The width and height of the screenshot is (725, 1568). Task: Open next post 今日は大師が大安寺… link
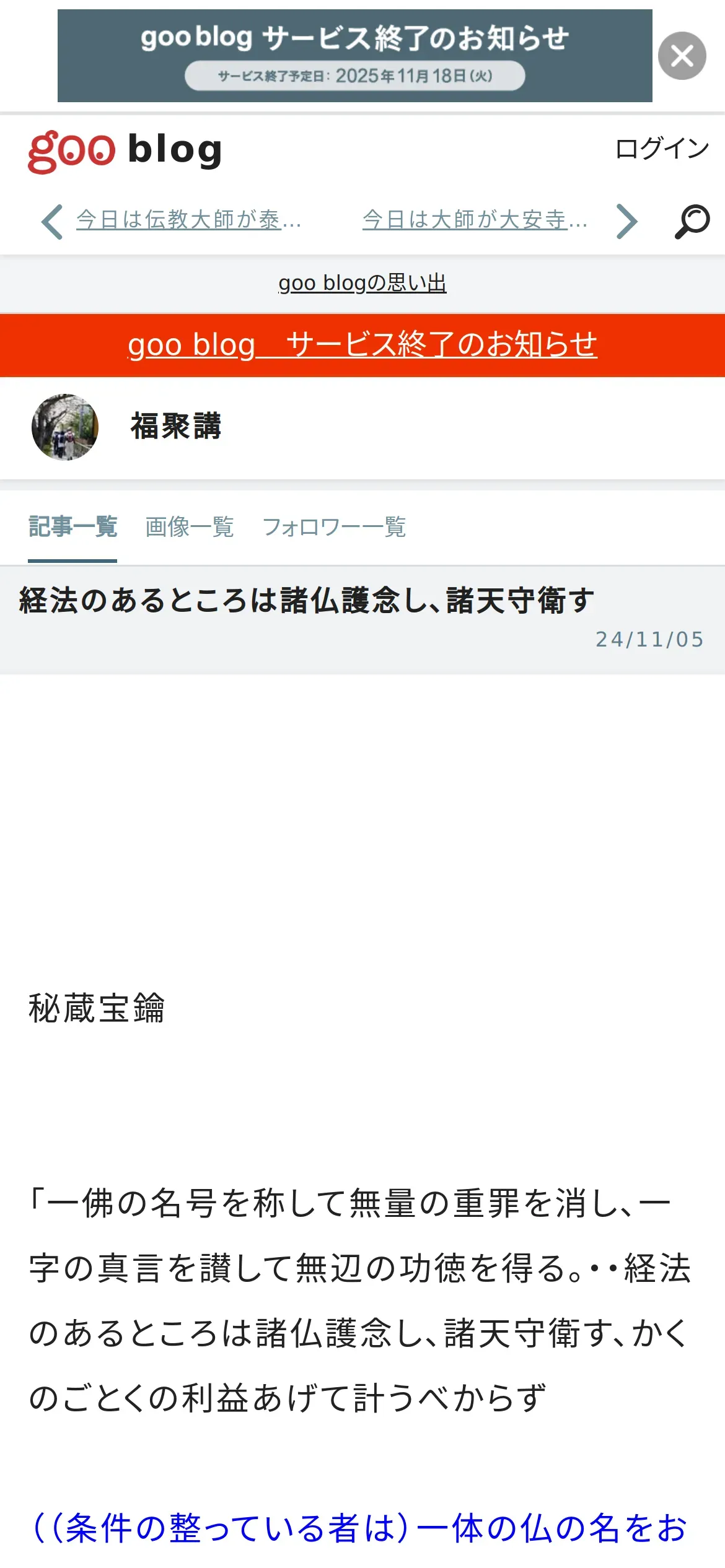coord(475,219)
